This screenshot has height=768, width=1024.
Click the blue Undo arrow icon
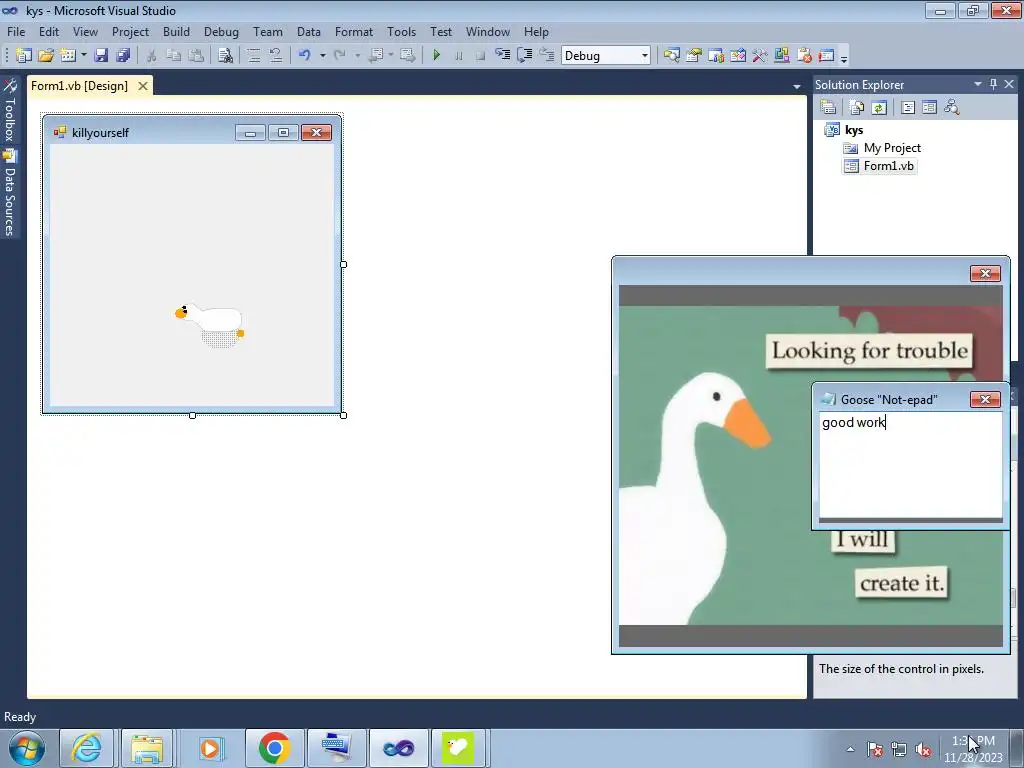(x=304, y=56)
